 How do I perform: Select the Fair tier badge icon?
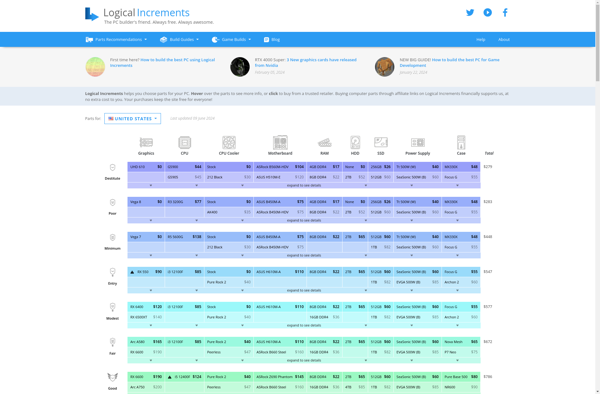(x=112, y=342)
